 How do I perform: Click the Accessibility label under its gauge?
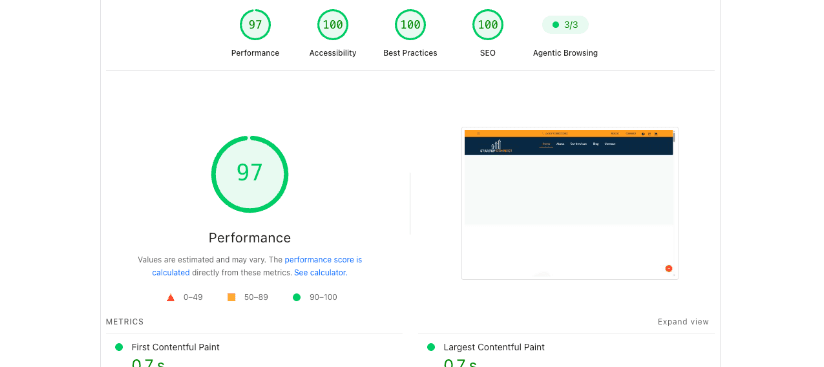coord(333,53)
